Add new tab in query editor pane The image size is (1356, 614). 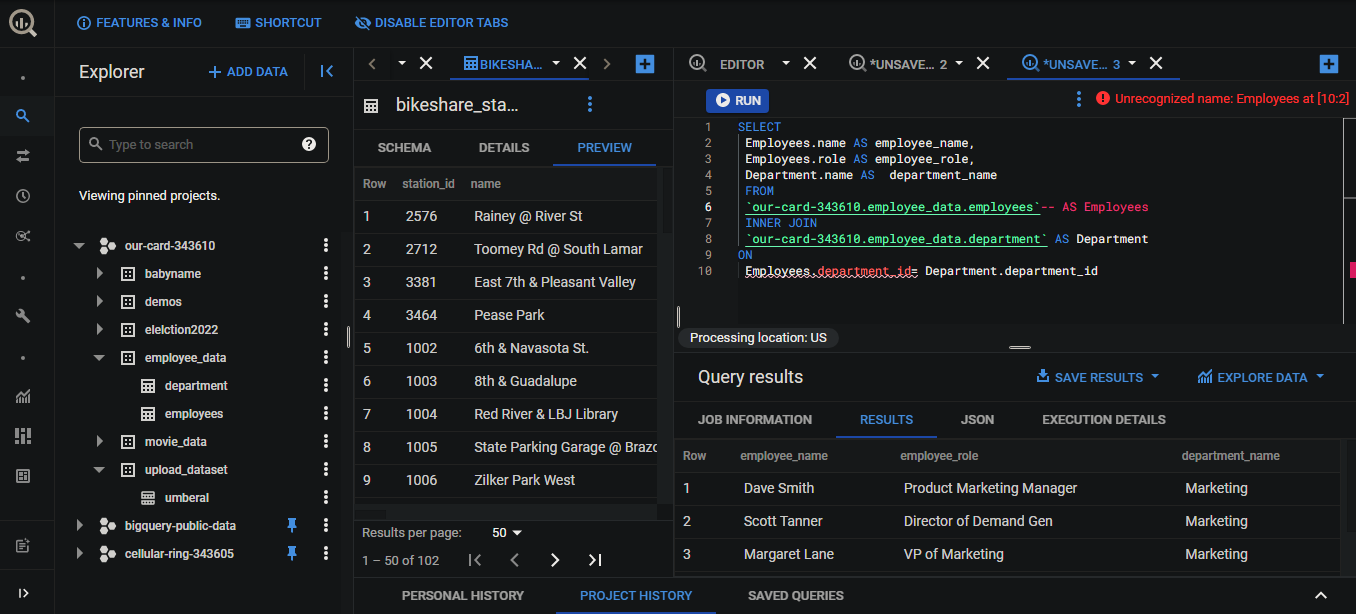pos(1328,64)
